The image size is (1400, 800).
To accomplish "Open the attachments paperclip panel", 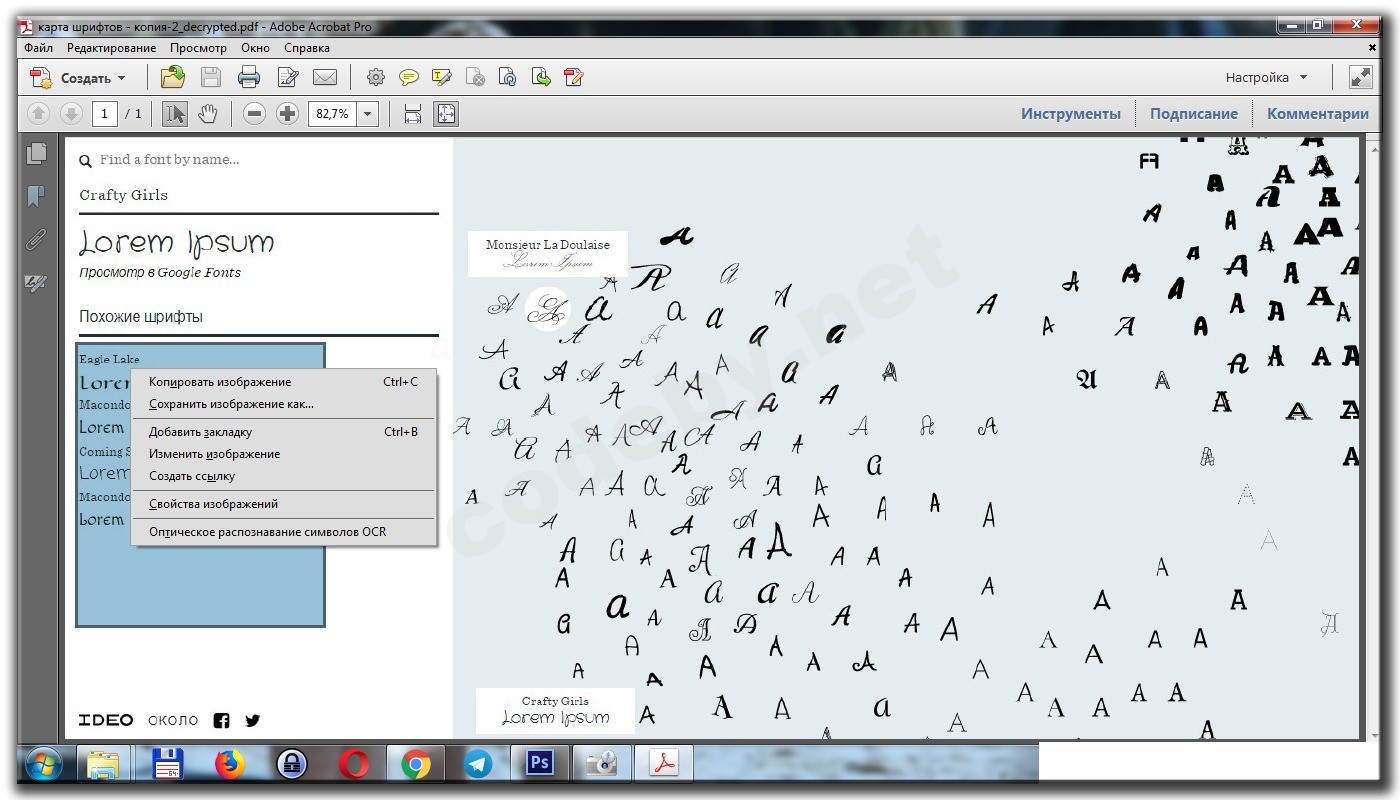I will click(x=37, y=240).
